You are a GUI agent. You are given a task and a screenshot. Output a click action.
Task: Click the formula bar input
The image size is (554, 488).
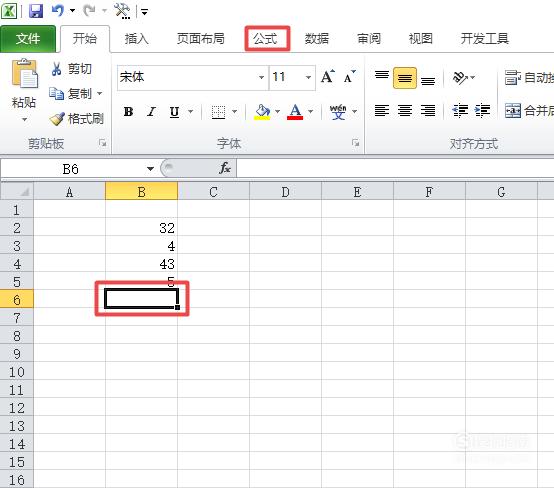point(395,168)
